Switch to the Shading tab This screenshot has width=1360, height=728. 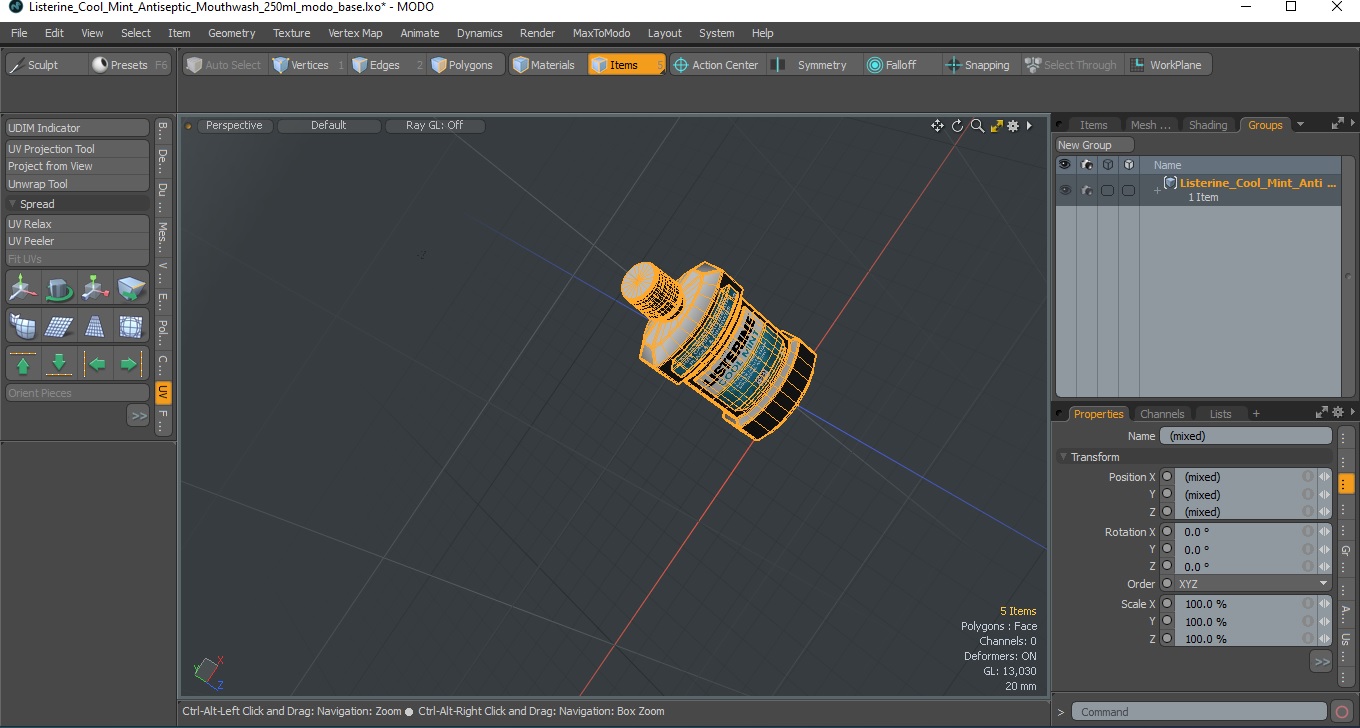tap(1207, 125)
